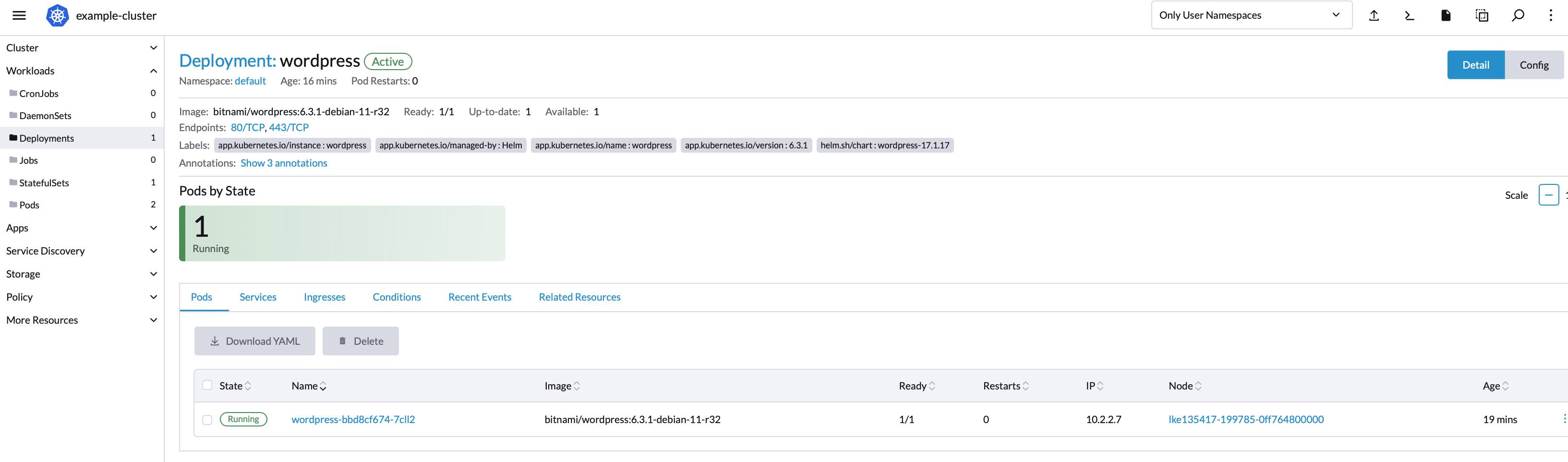Open resource search with the magnifier icon
Viewport: 1568px width, 462px height.
[x=1518, y=15]
